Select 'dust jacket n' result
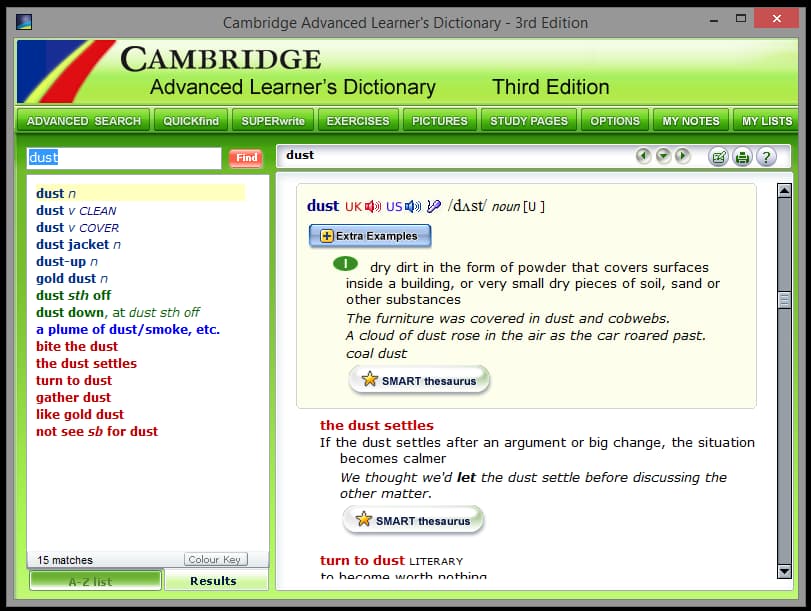 click(78, 244)
